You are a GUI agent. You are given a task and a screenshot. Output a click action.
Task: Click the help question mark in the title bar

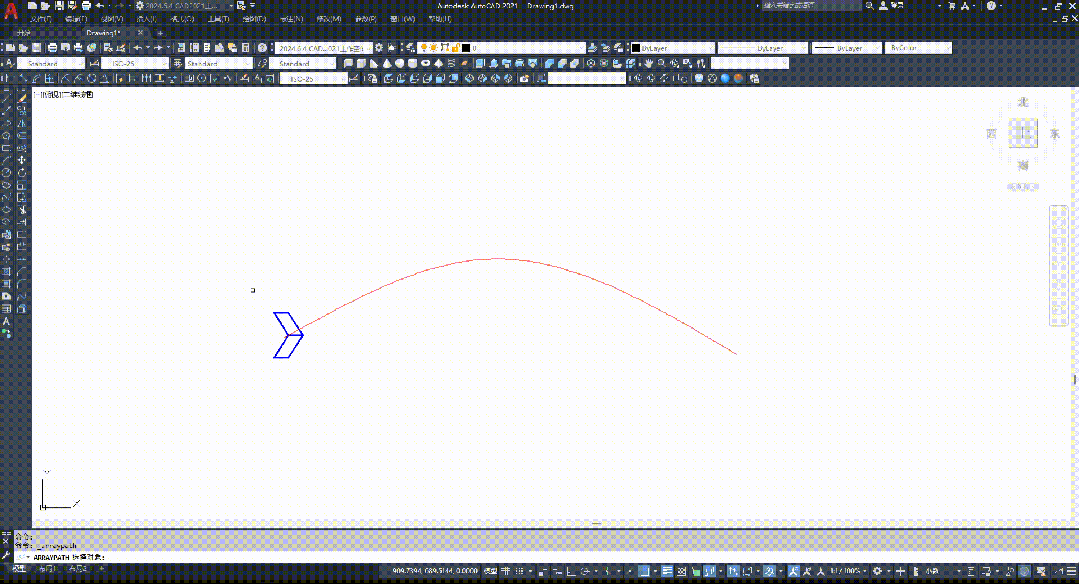point(991,6)
